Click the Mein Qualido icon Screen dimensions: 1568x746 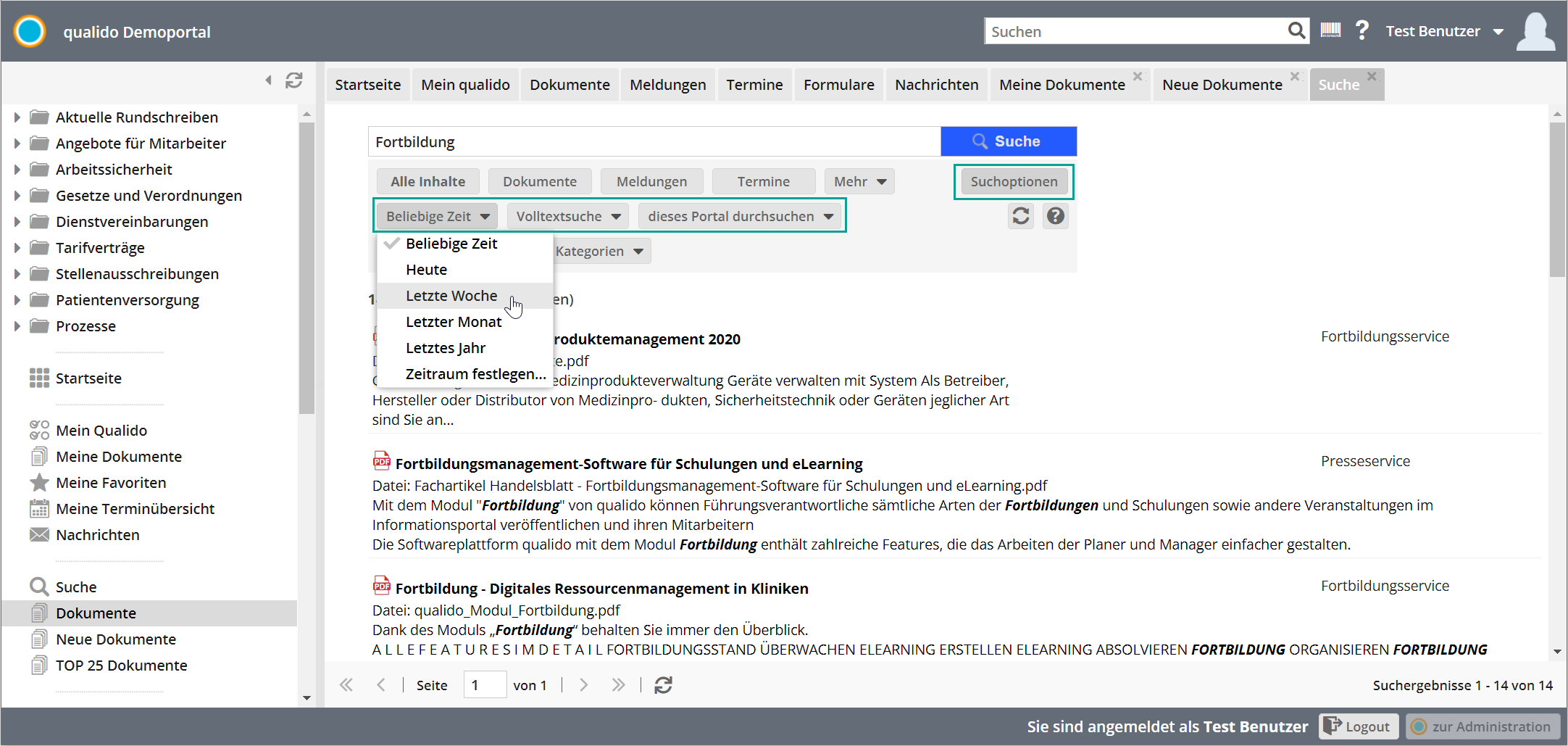39,431
